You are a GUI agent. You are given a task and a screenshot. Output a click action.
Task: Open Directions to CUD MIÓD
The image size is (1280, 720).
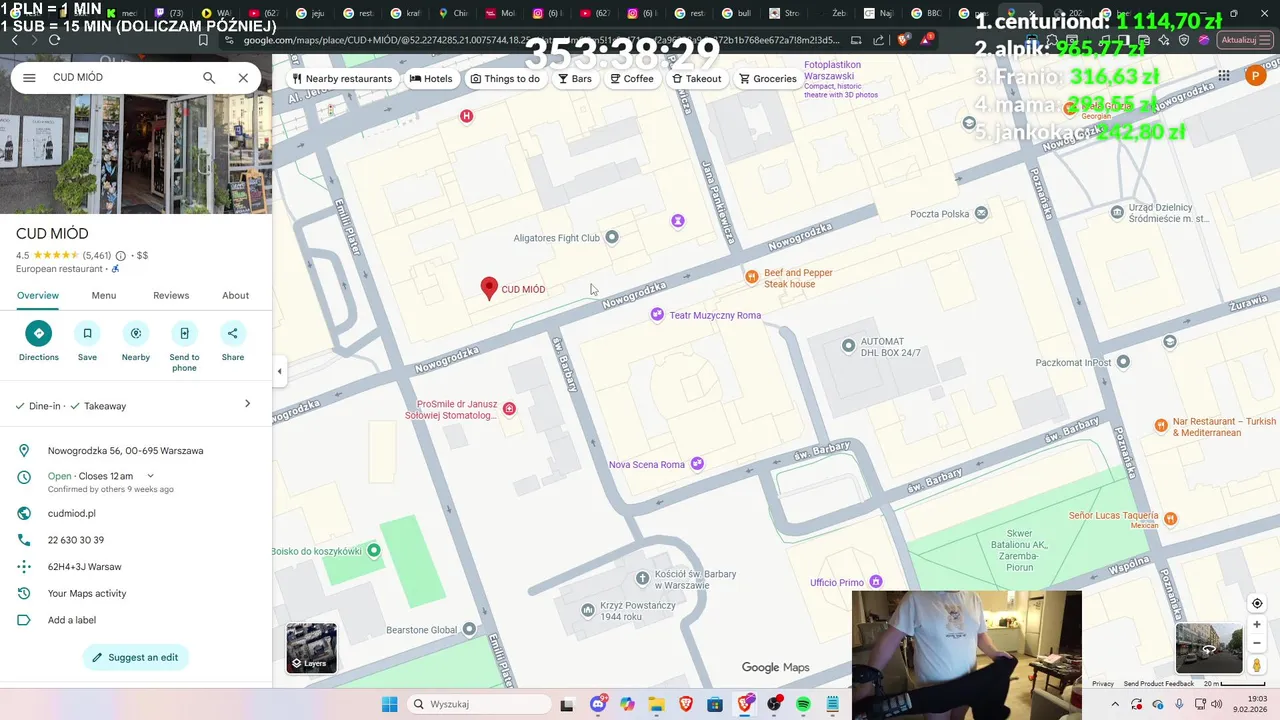39,341
